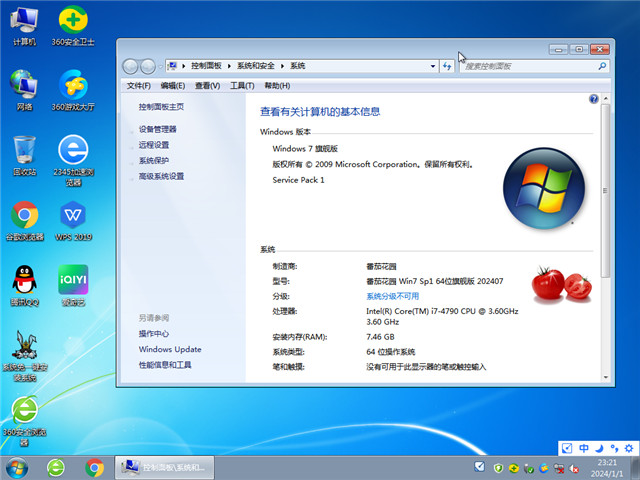Click the scrollbar up arrow
The height and width of the screenshot is (480, 640).
pos(605,99)
